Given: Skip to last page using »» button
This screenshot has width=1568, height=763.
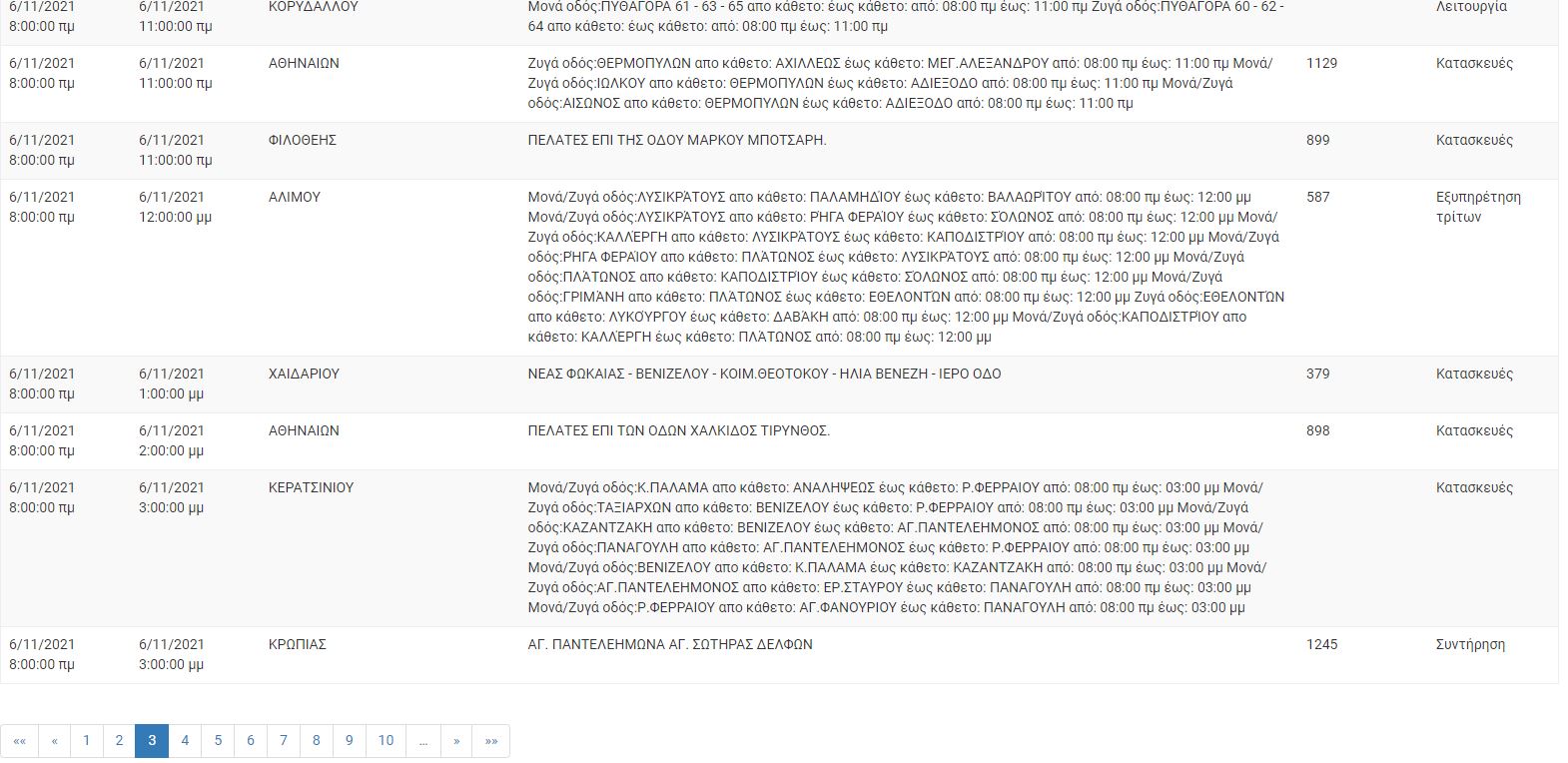Looking at the screenshot, I should [x=490, y=741].
